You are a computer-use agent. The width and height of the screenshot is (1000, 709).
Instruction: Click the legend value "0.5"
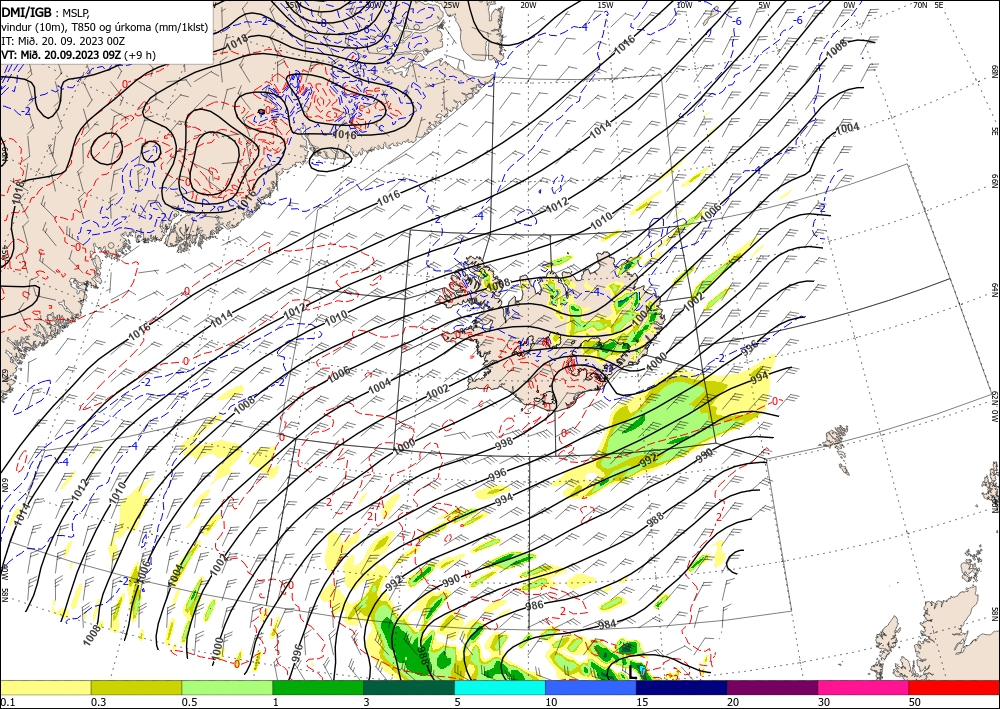coord(189,702)
